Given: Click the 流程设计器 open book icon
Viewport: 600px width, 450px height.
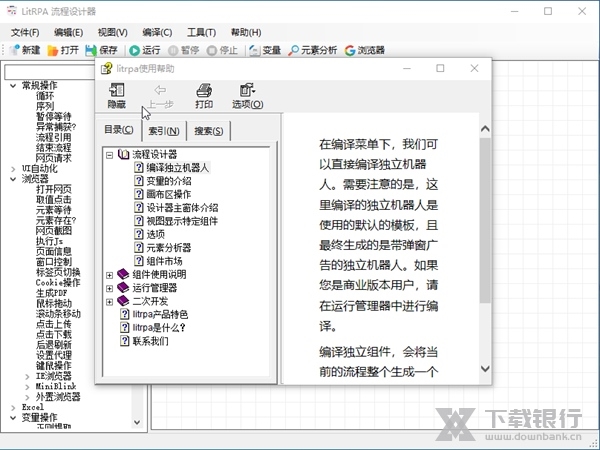Looking at the screenshot, I should (x=124, y=154).
